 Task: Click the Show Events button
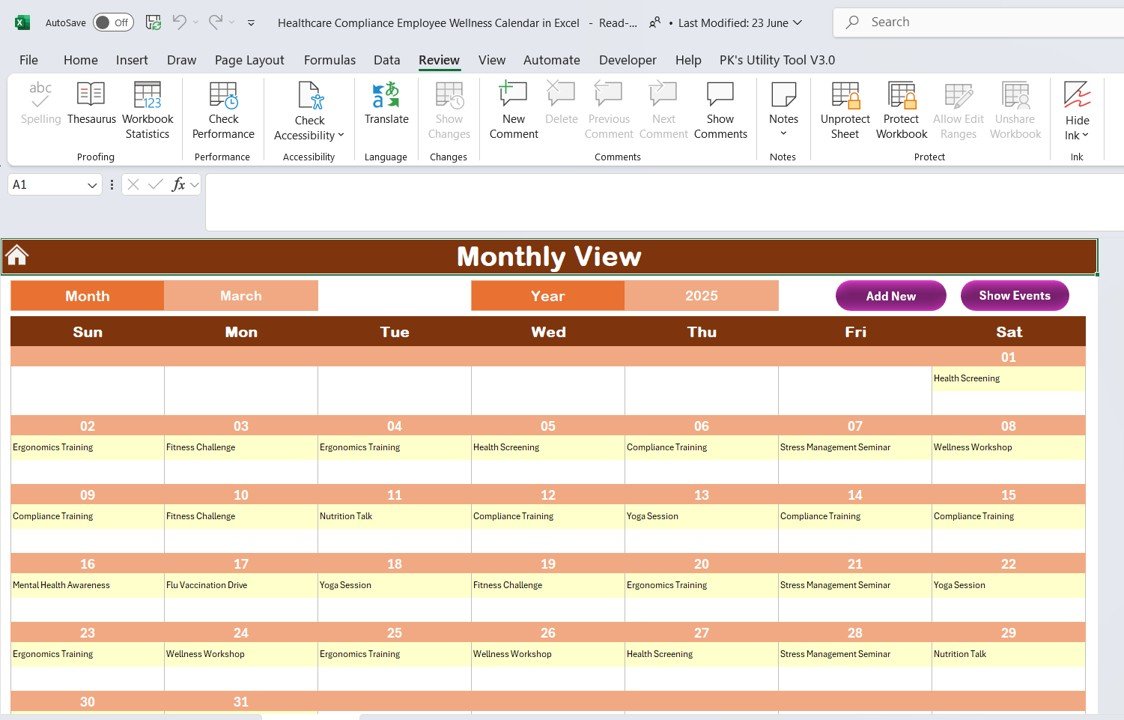(1014, 295)
